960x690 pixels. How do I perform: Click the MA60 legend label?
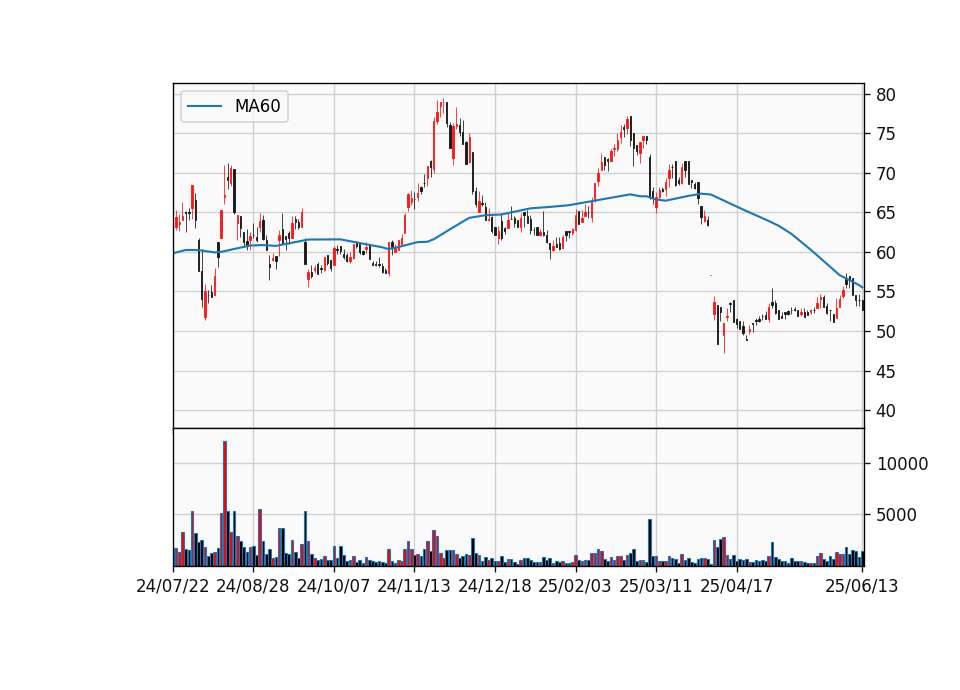[x=257, y=106]
